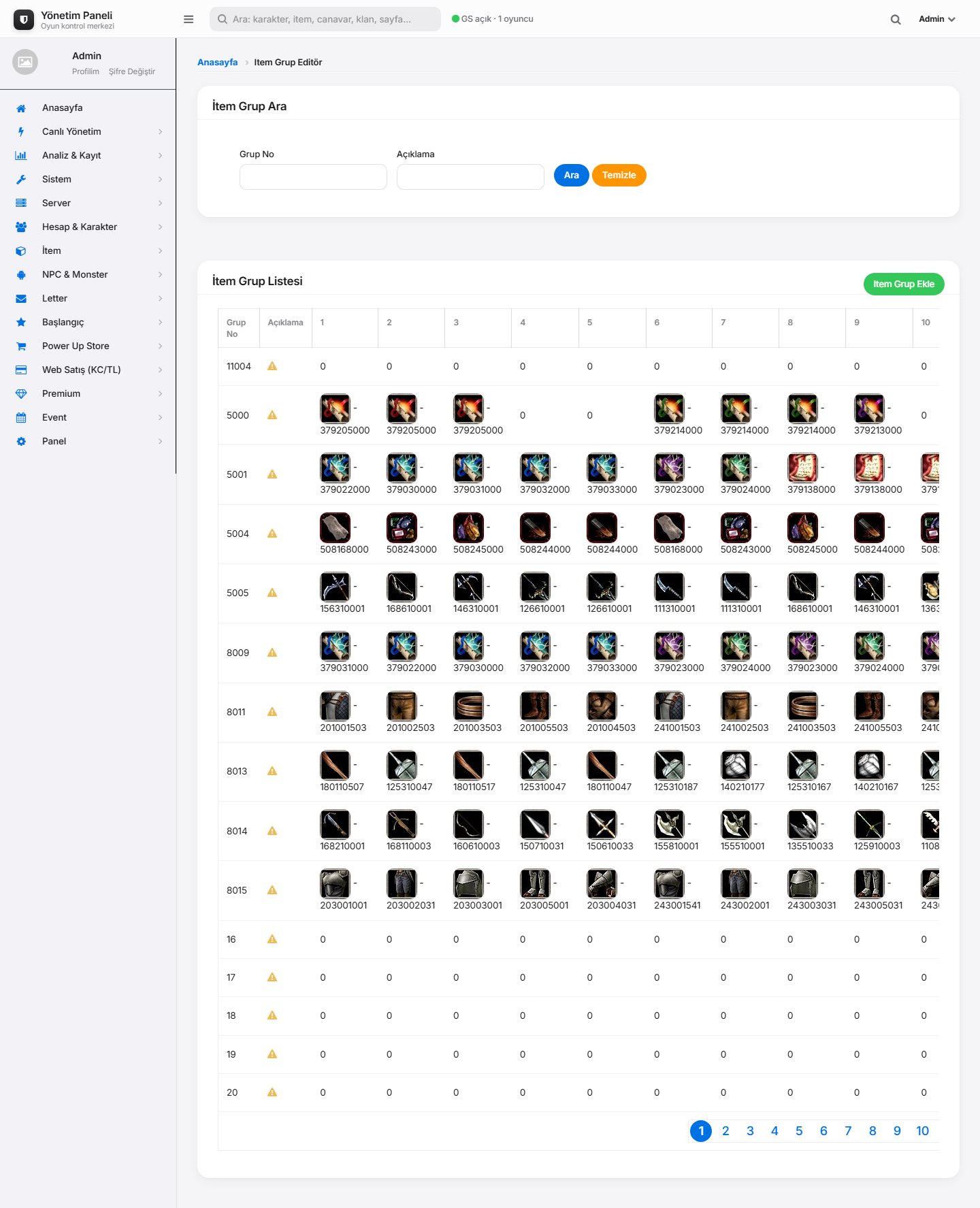
Task: Click the item icon above 201002503
Action: point(402,706)
